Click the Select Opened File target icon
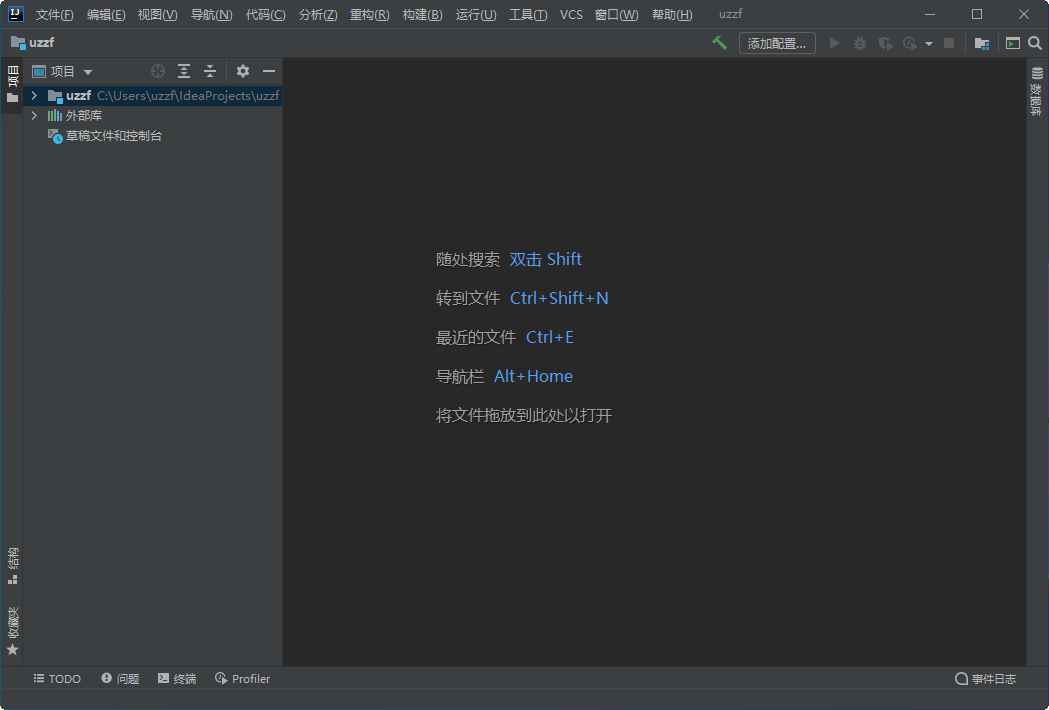 158,71
